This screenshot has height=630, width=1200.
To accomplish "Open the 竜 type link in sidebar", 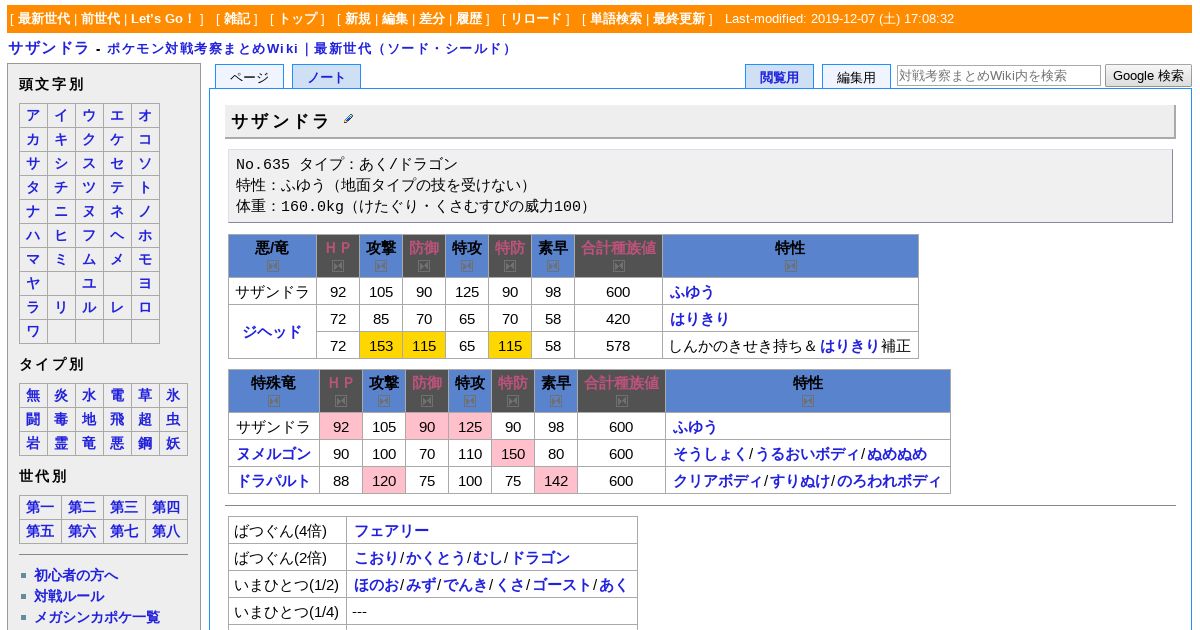I will [x=89, y=443].
